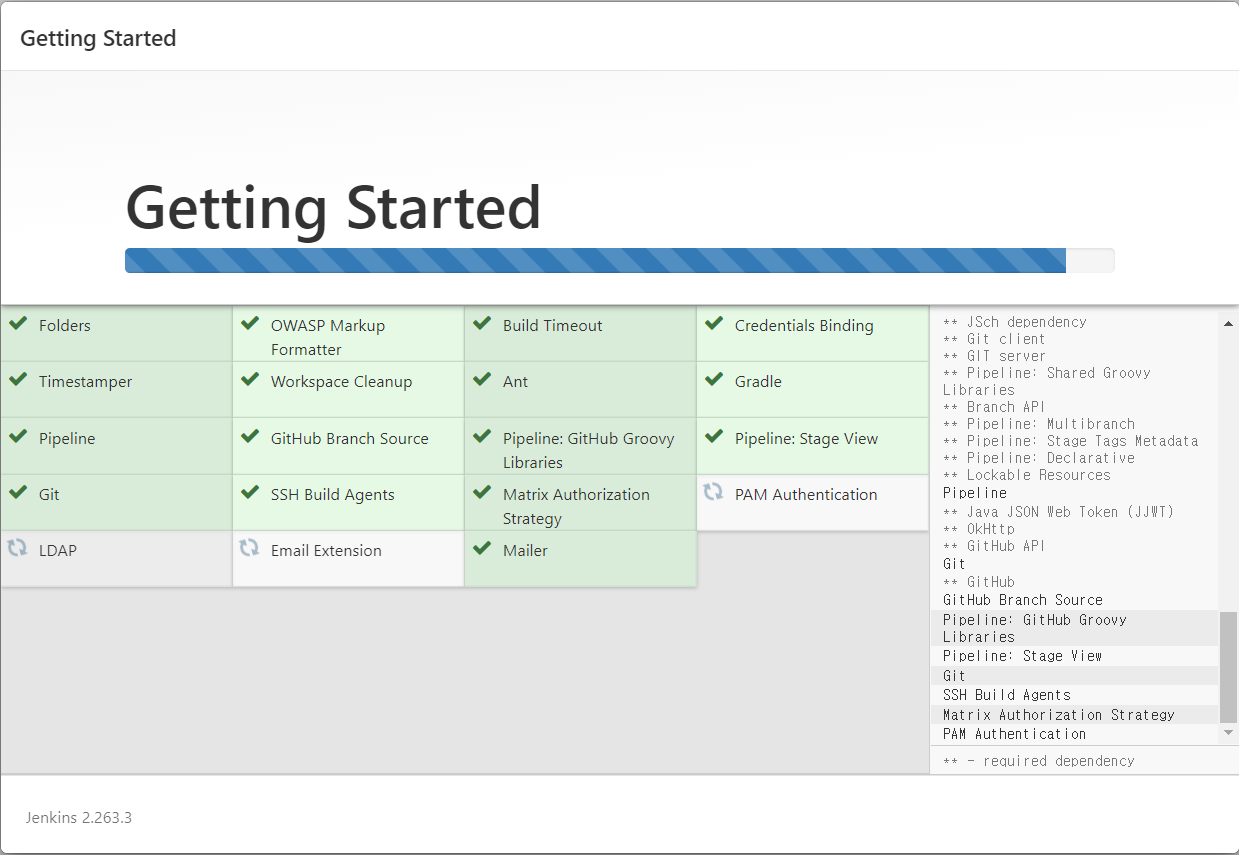
Task: Click the '** - required dependency' legend text
Action: click(x=1039, y=761)
